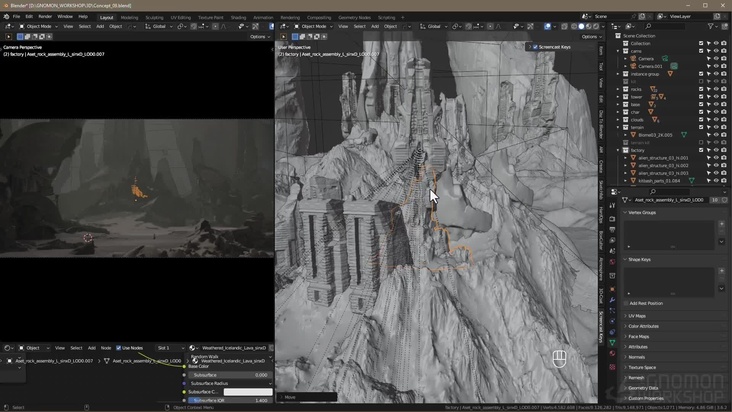Exclude tower collection using its checkbox
This screenshot has width=732, height=412.
coord(701,97)
